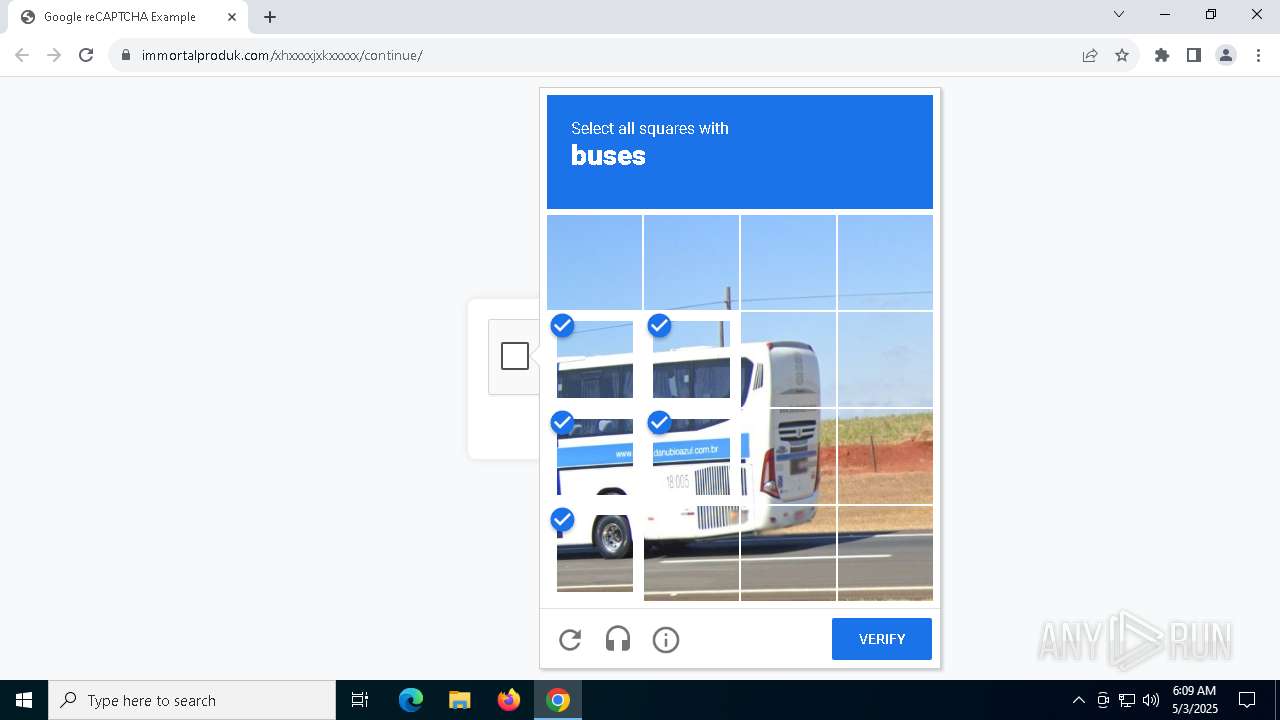Close the Google reCAPTCHA Example tab

point(232,17)
